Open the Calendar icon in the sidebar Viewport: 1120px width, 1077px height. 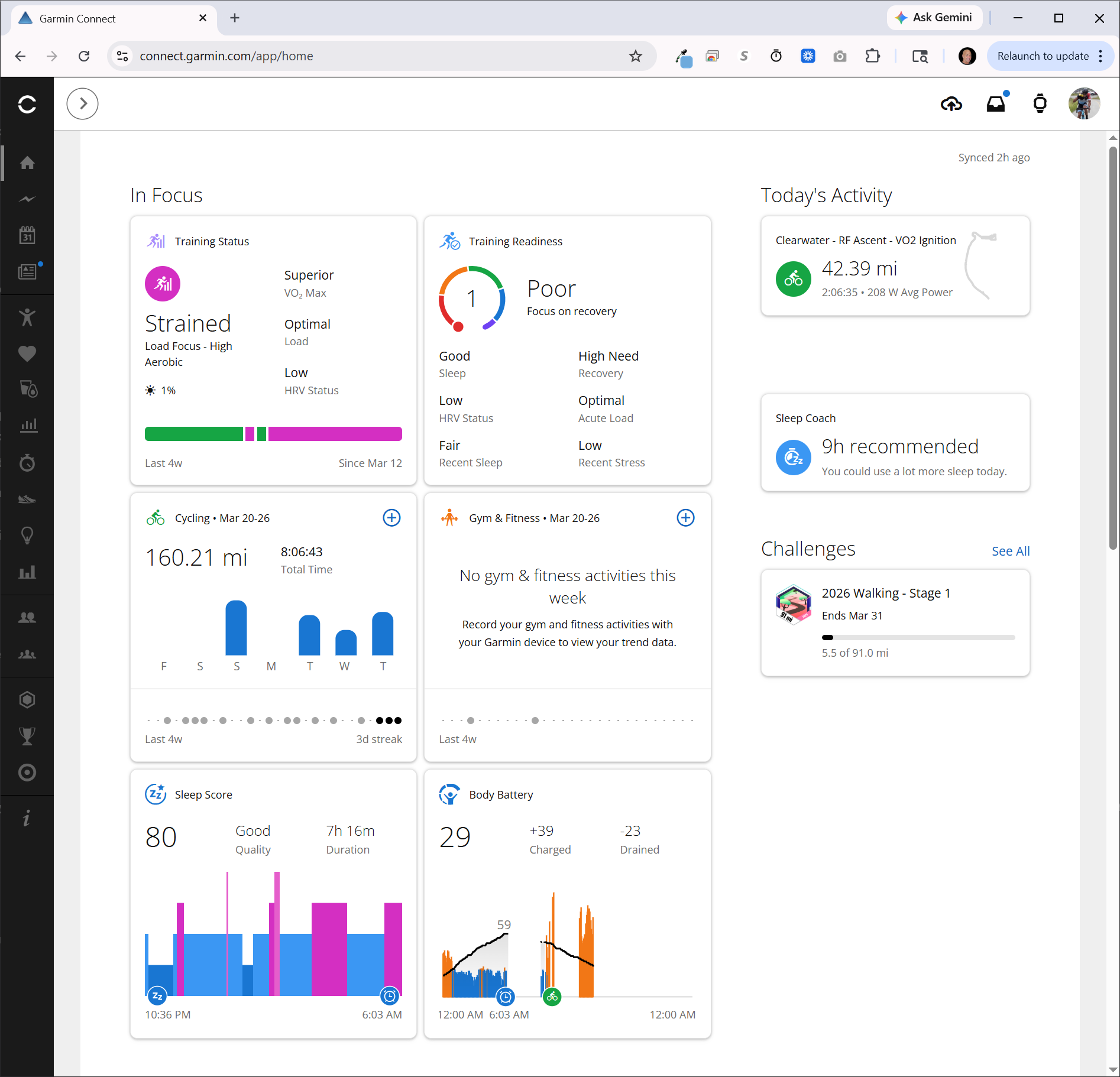27,235
